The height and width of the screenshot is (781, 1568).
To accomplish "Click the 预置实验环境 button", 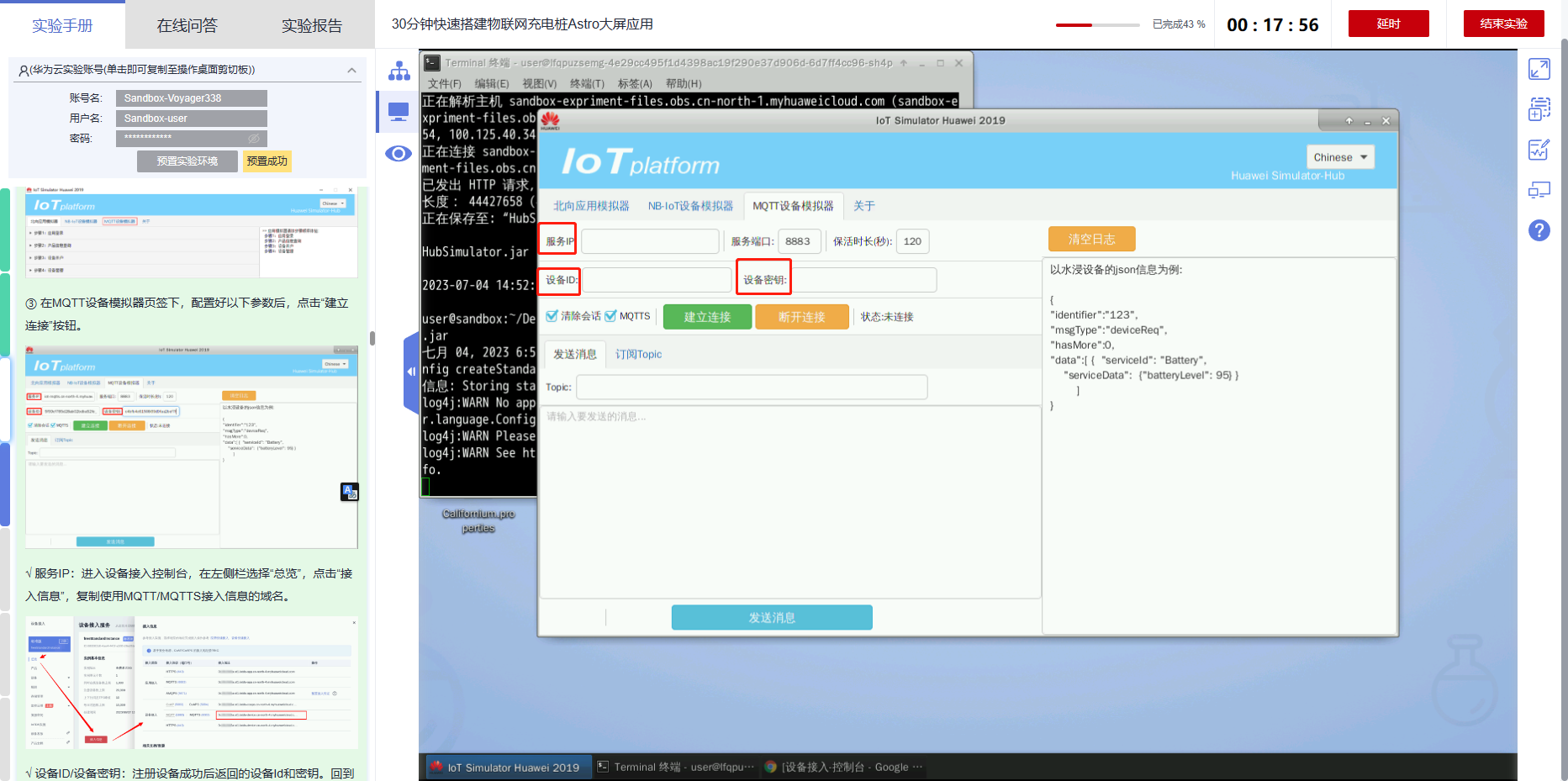I will tap(187, 161).
